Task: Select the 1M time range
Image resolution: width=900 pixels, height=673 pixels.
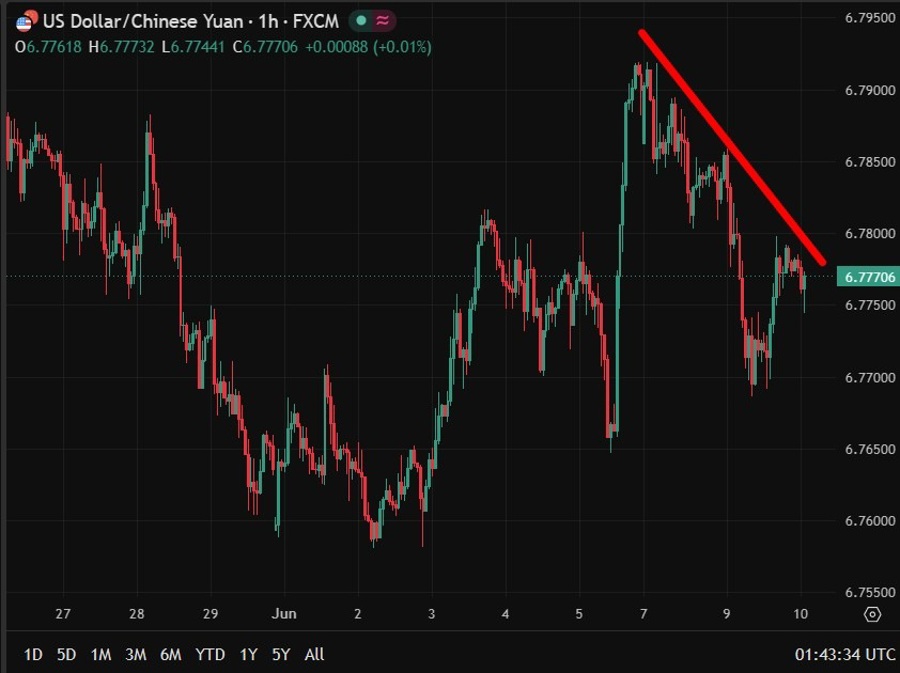Action: pyautogui.click(x=100, y=654)
